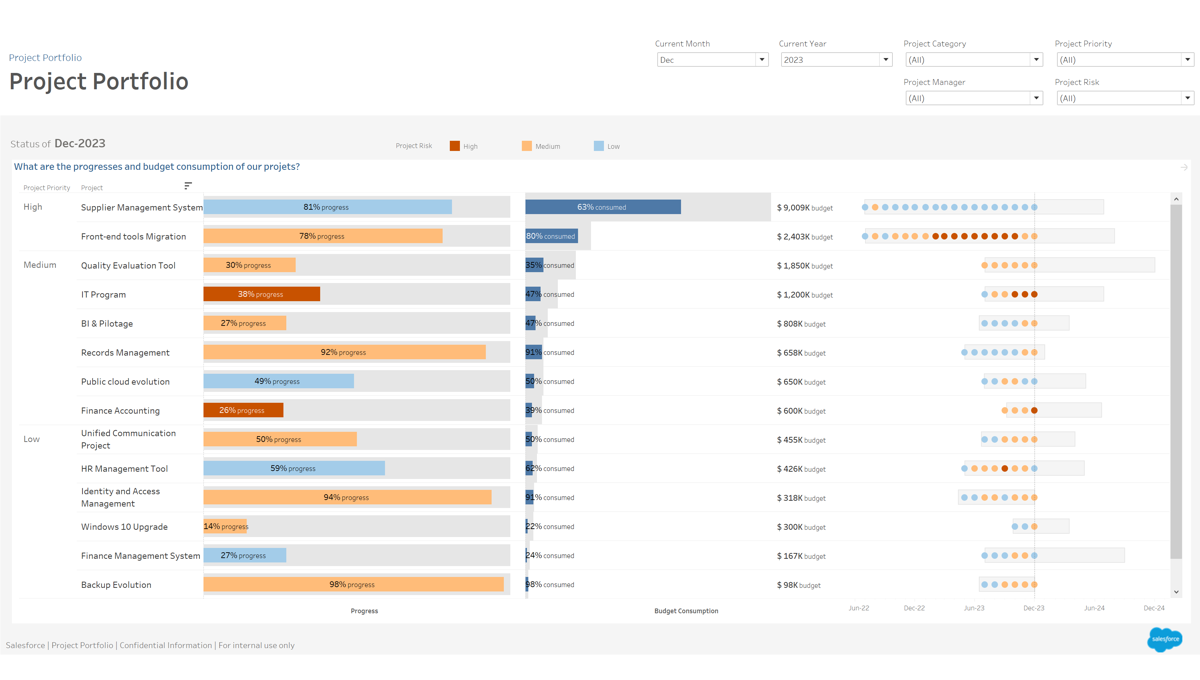Click the scroll up arrow in chart list
This screenshot has width=1200, height=680.
tap(1176, 199)
